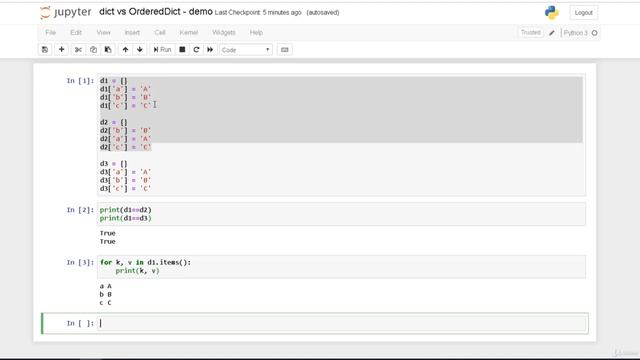The height and width of the screenshot is (360, 640).
Task: Click the pencil edit mode icon
Action: pos(552,33)
